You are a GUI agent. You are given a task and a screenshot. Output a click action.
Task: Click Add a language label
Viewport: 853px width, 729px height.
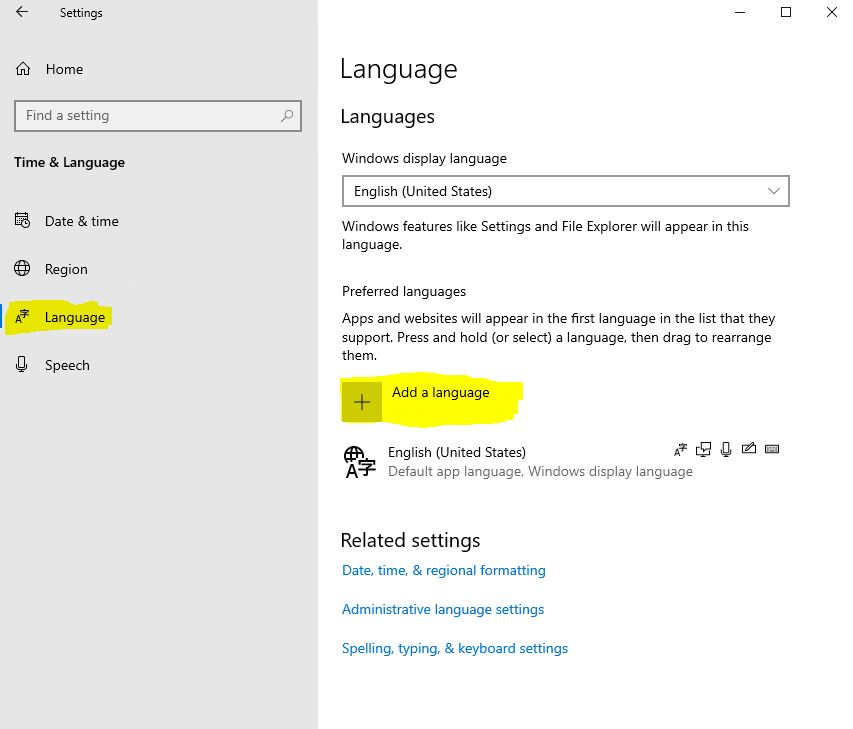pos(441,392)
